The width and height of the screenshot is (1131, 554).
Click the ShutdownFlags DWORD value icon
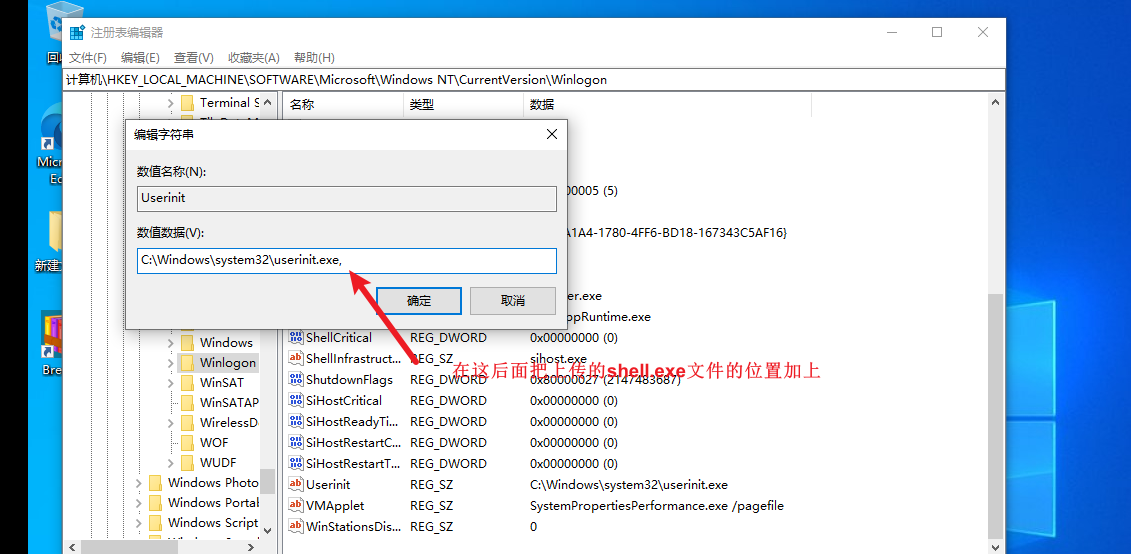point(296,379)
